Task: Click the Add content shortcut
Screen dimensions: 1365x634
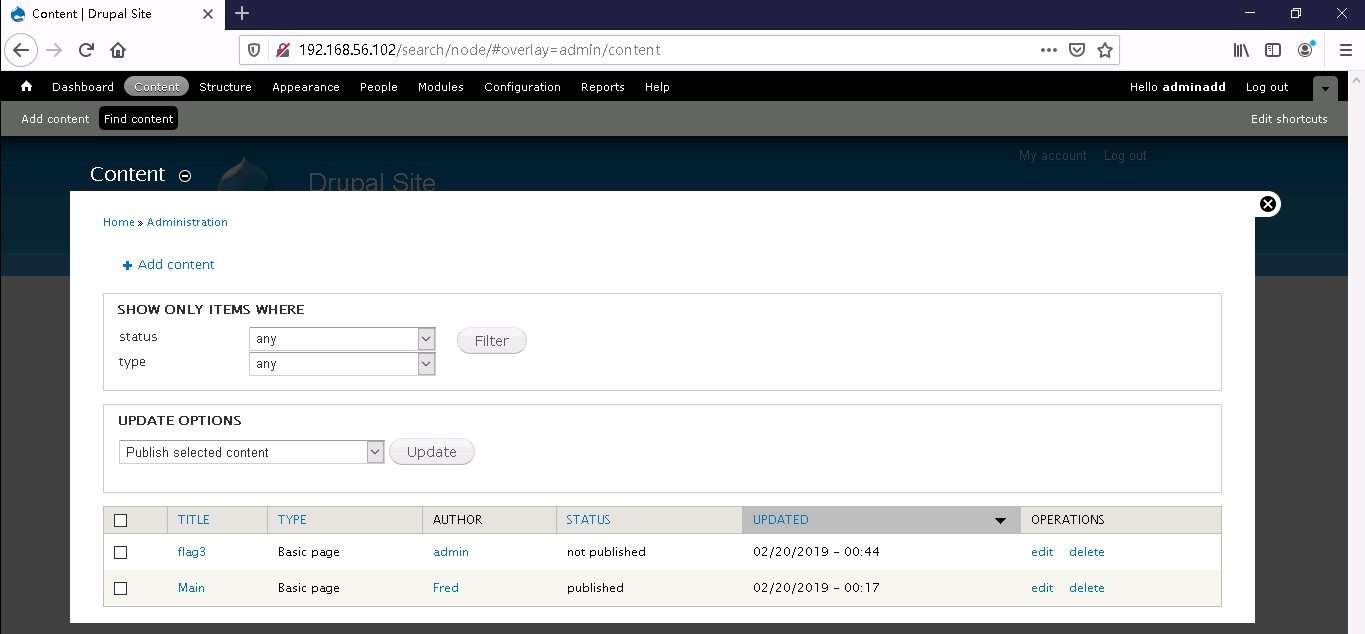Action: point(55,119)
